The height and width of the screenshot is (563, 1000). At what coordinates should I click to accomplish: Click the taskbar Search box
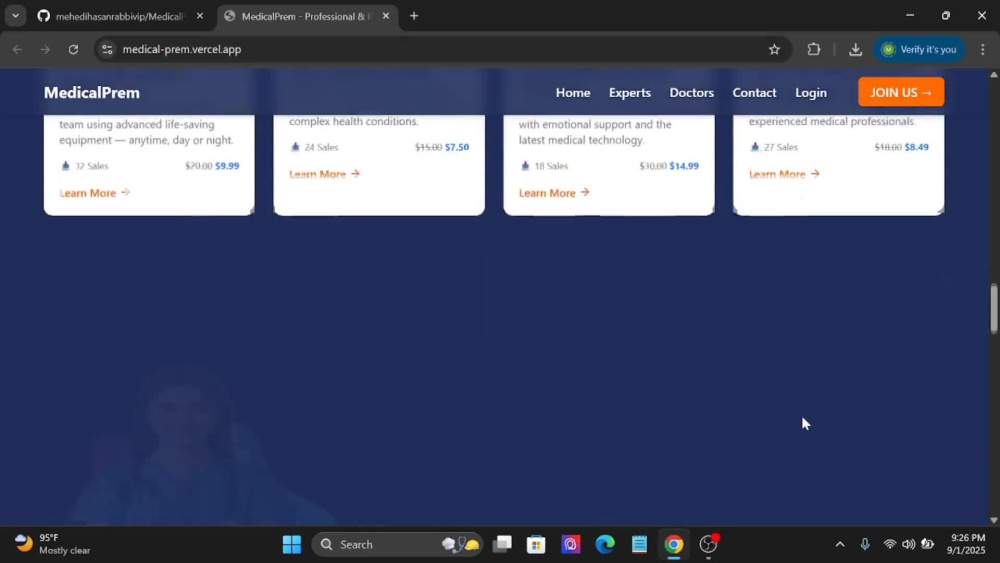(x=397, y=544)
